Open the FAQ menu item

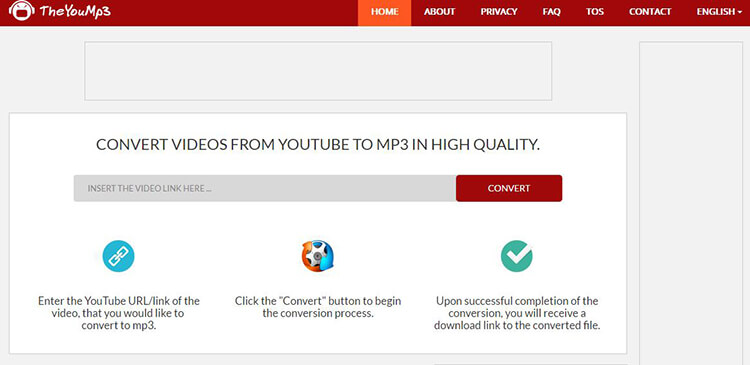(x=551, y=12)
